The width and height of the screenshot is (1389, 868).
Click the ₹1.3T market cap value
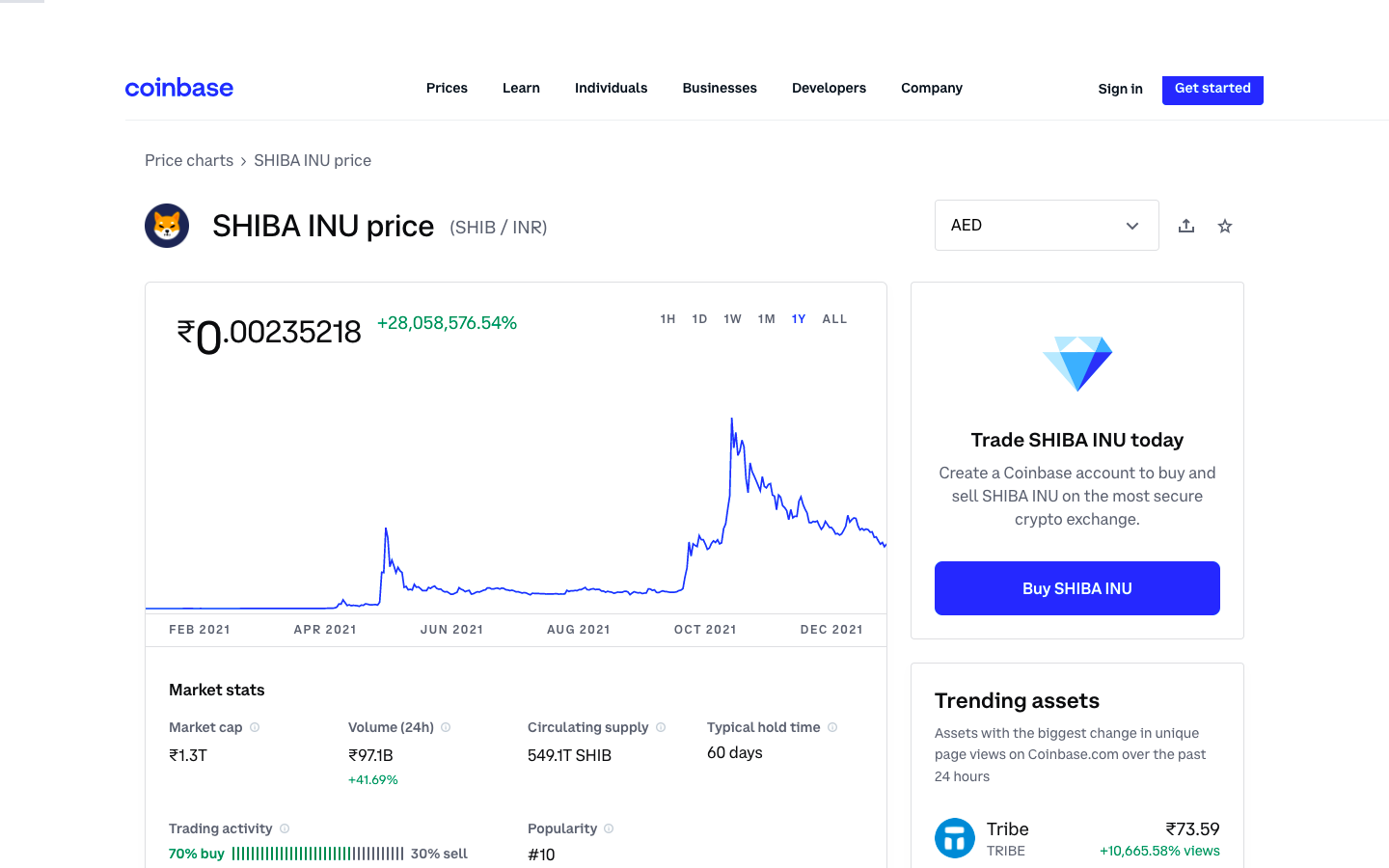point(188,755)
